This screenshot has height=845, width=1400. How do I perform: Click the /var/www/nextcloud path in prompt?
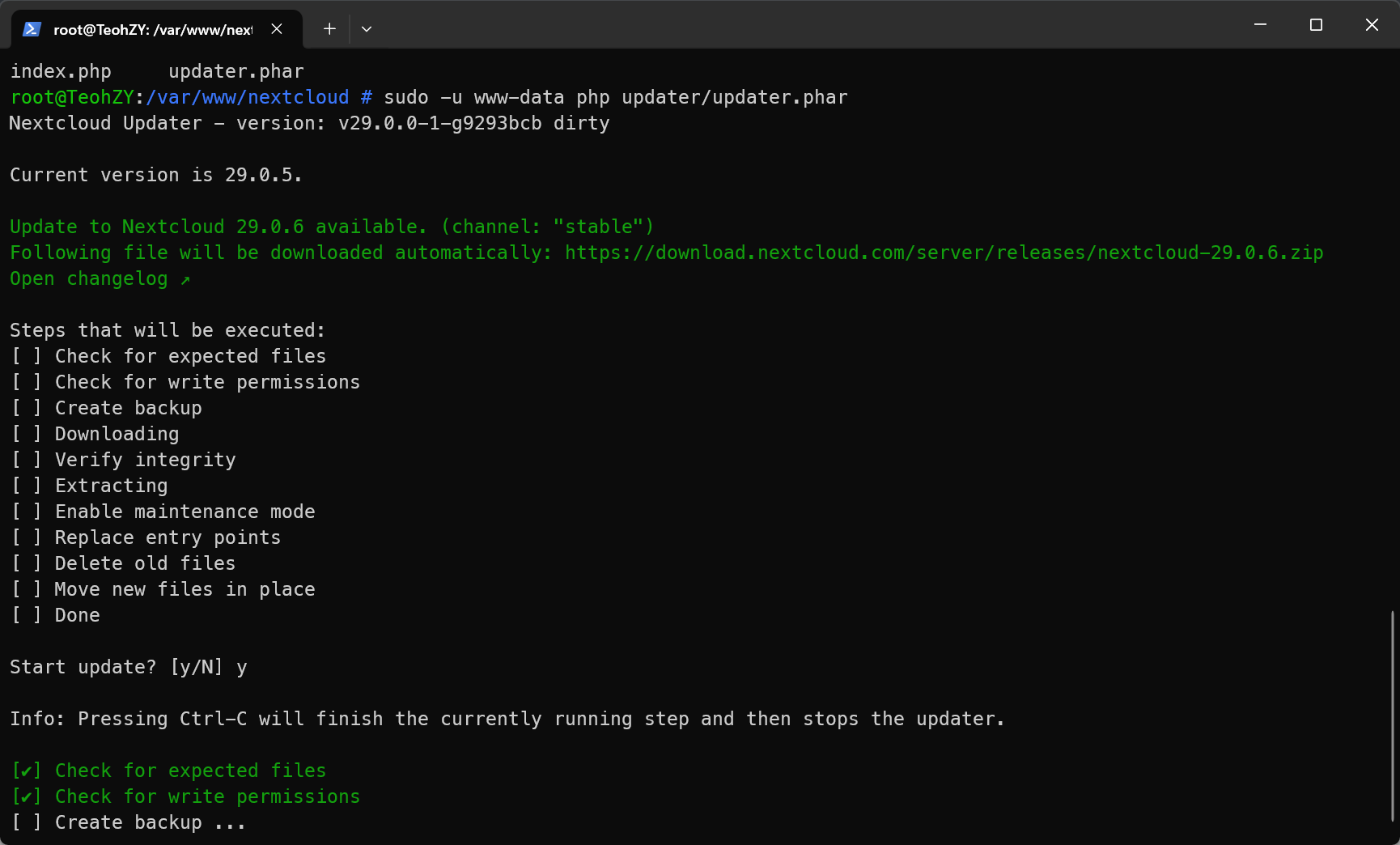248,97
